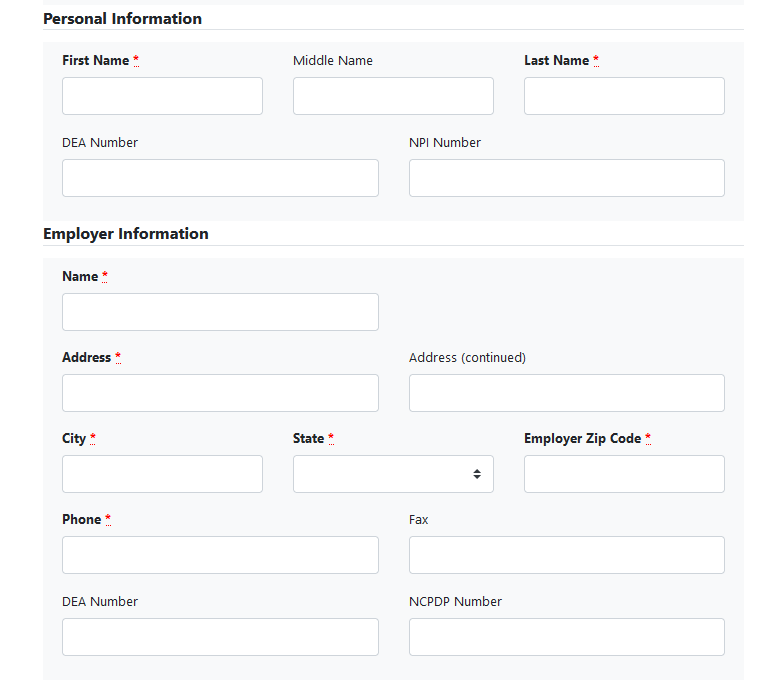Click the Fax input field
Screen dimensions: 784x686
[x=566, y=555]
